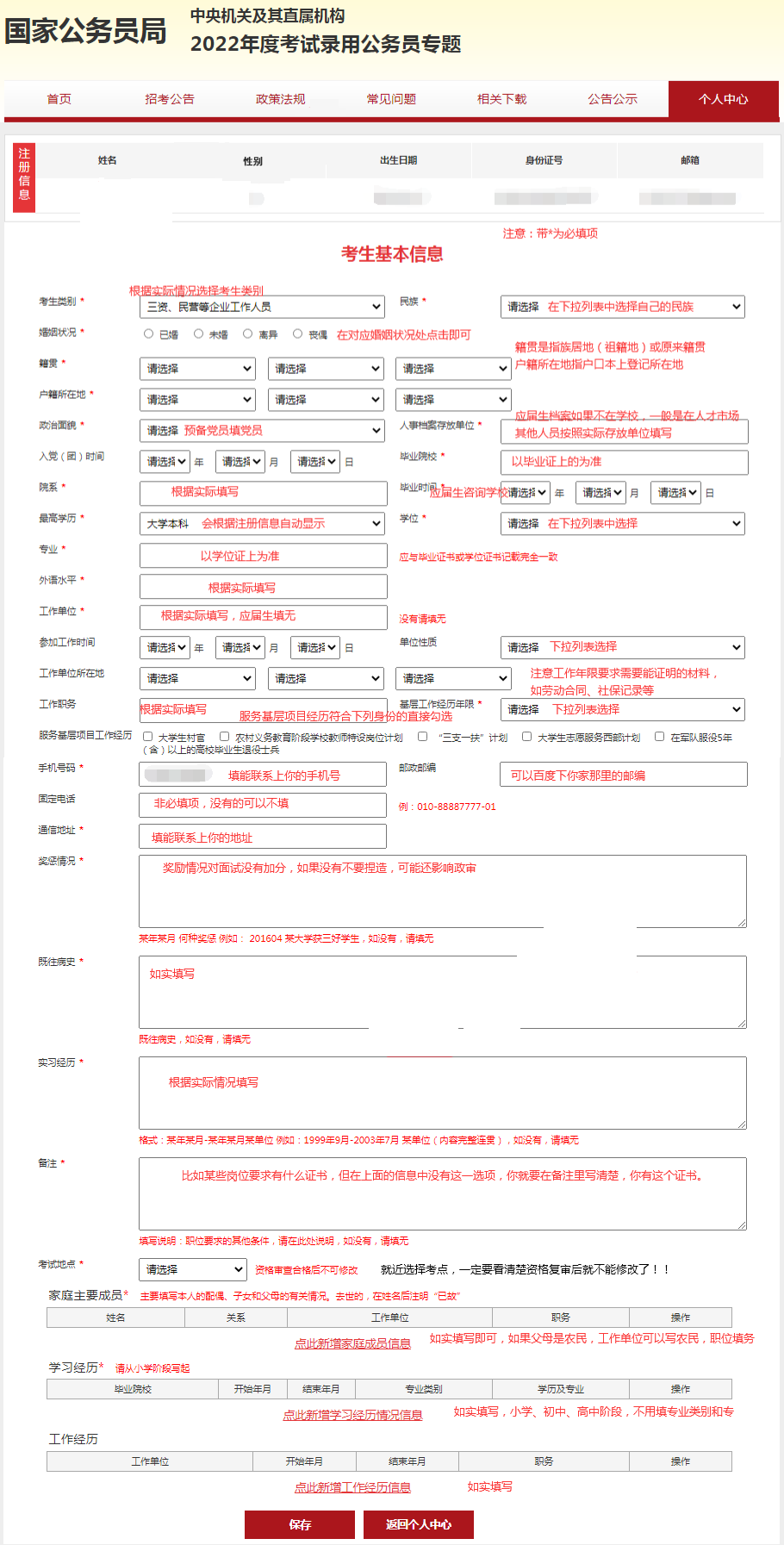Tick the “三支一扶”计划 checkbox

point(423,737)
